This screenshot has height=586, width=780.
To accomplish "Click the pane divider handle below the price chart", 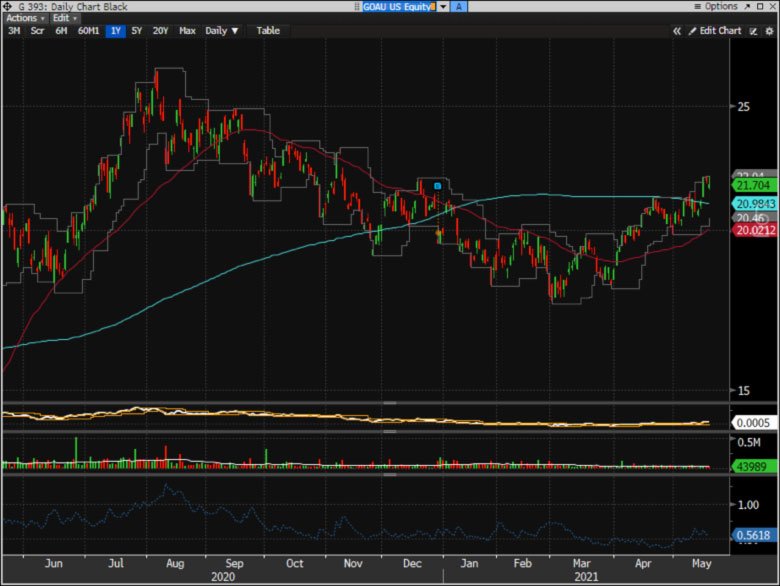I will click(390, 403).
